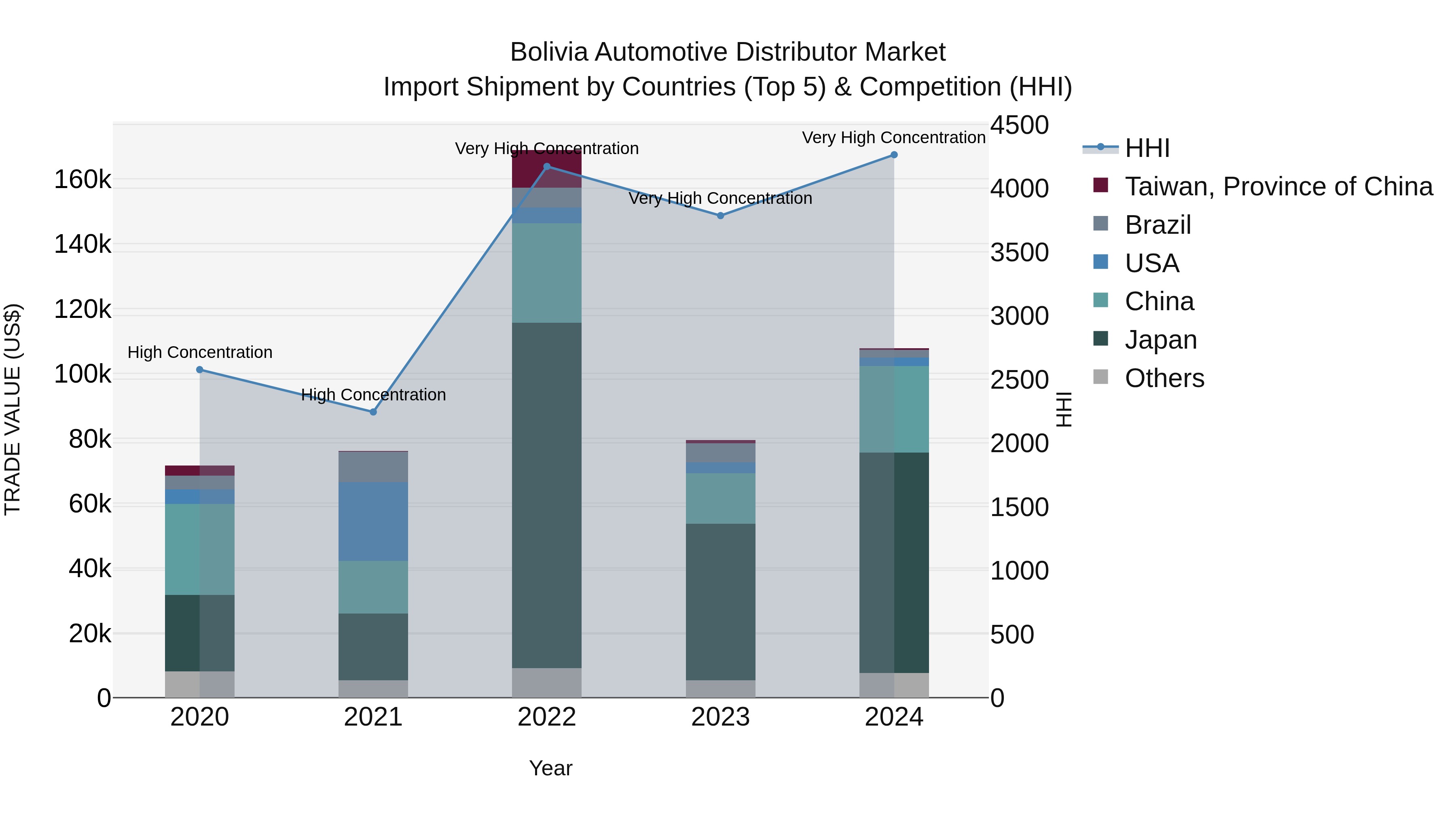The image size is (1456, 819).
Task: Click the 160k left axis tick label
Action: pos(83,180)
